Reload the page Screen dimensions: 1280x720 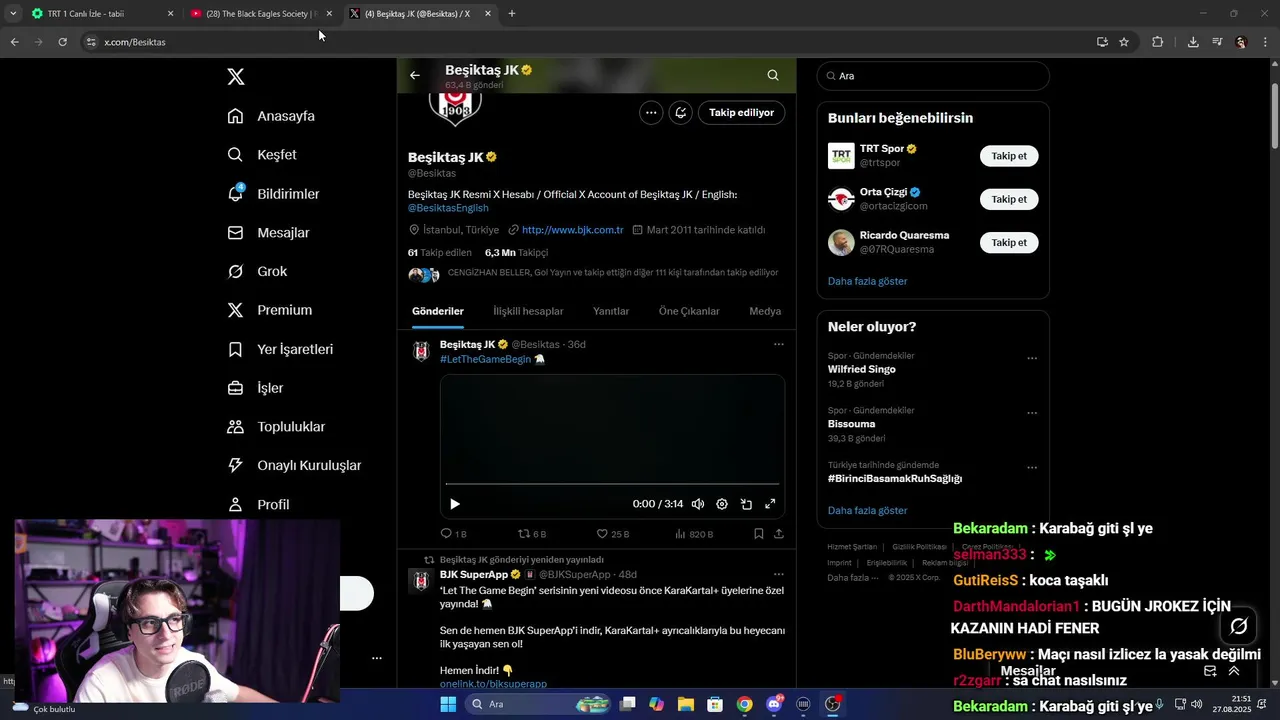62,42
